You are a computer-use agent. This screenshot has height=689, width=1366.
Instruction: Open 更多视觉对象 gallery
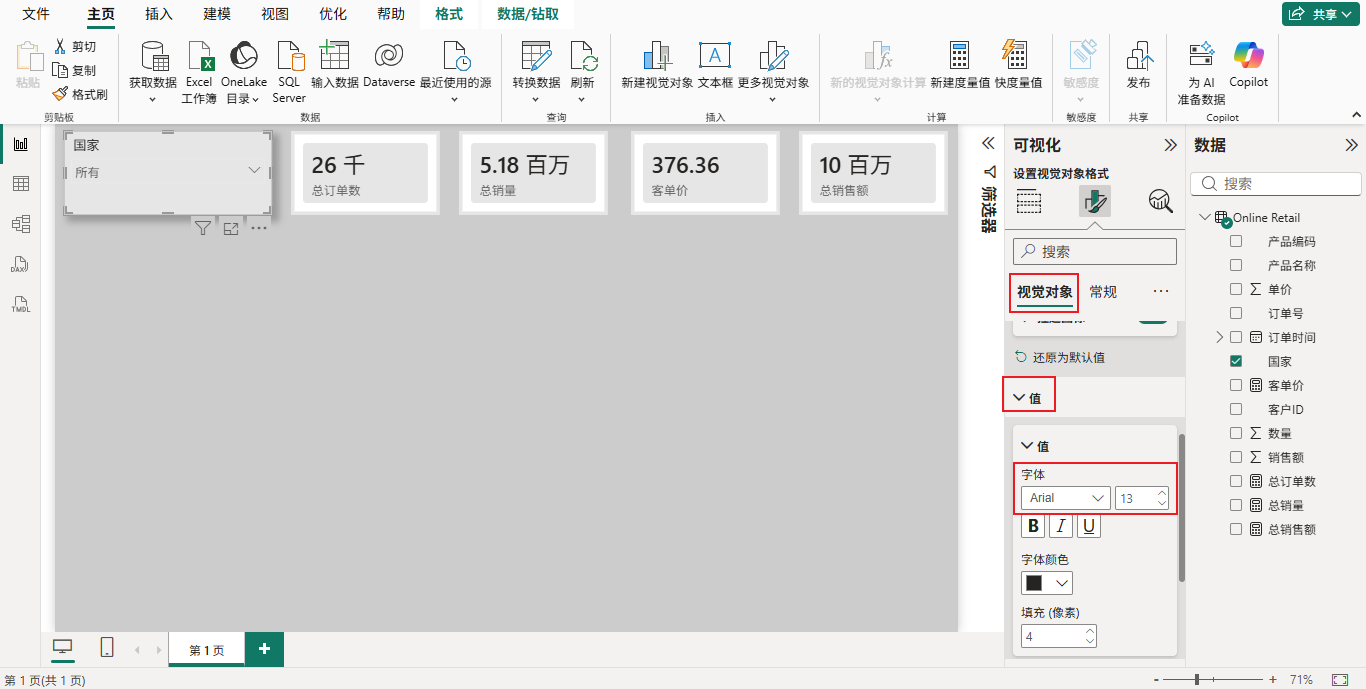pos(773,72)
